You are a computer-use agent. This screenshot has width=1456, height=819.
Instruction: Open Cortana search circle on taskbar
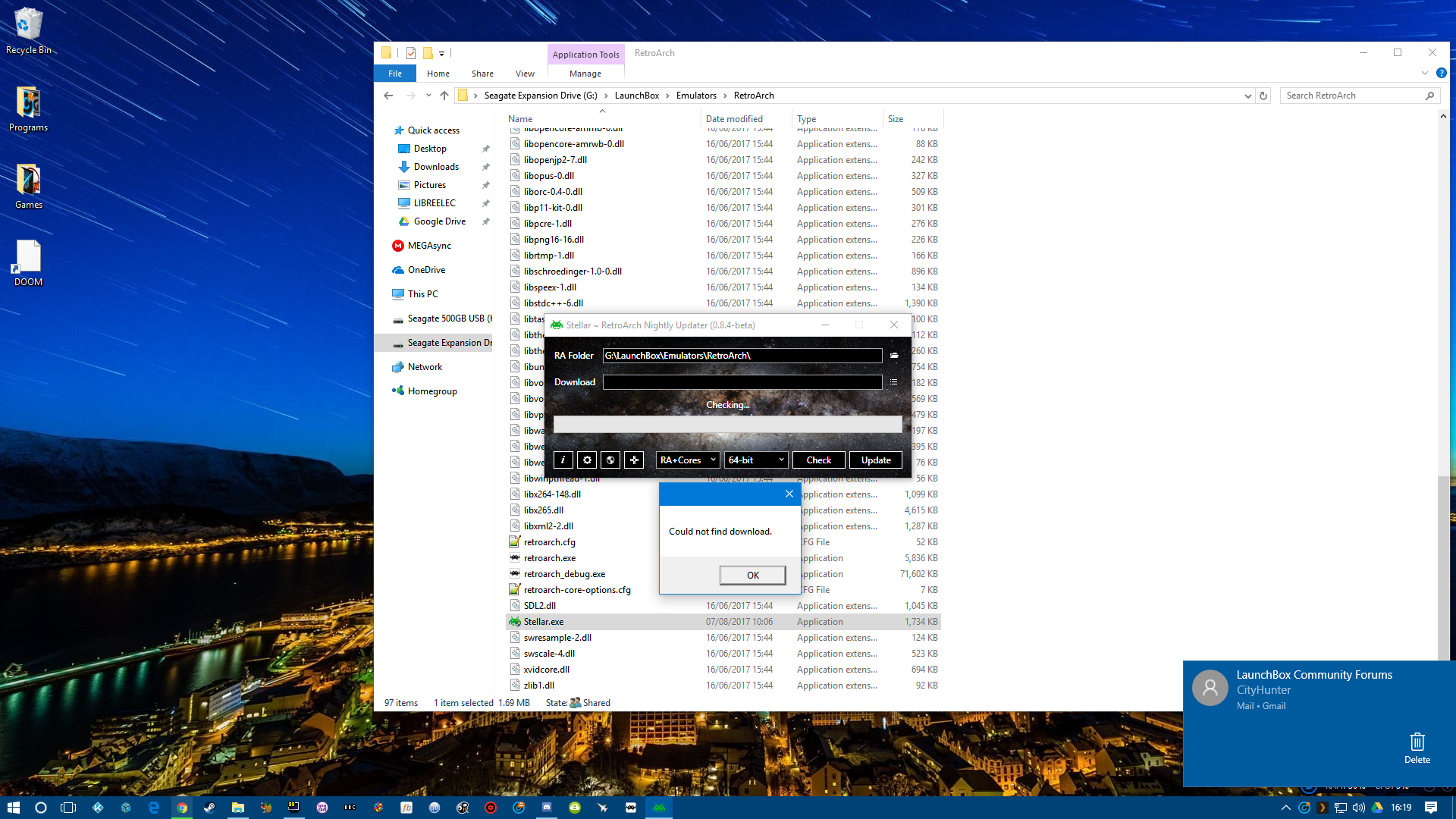point(41,808)
